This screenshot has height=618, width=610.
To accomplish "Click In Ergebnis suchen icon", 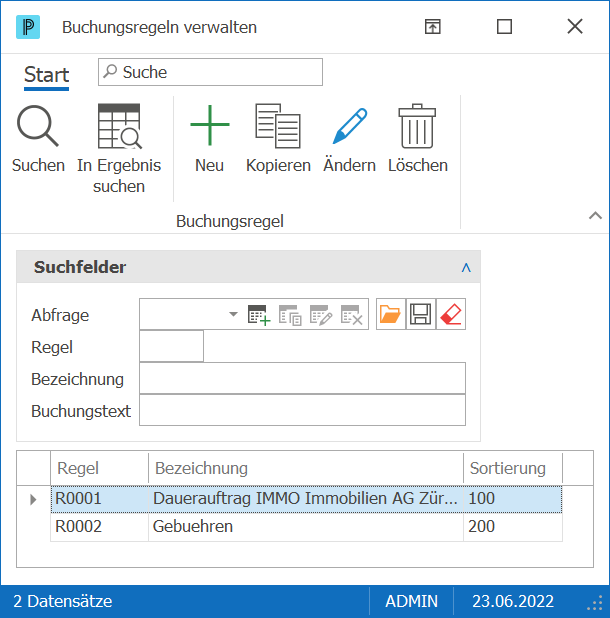I will [119, 126].
